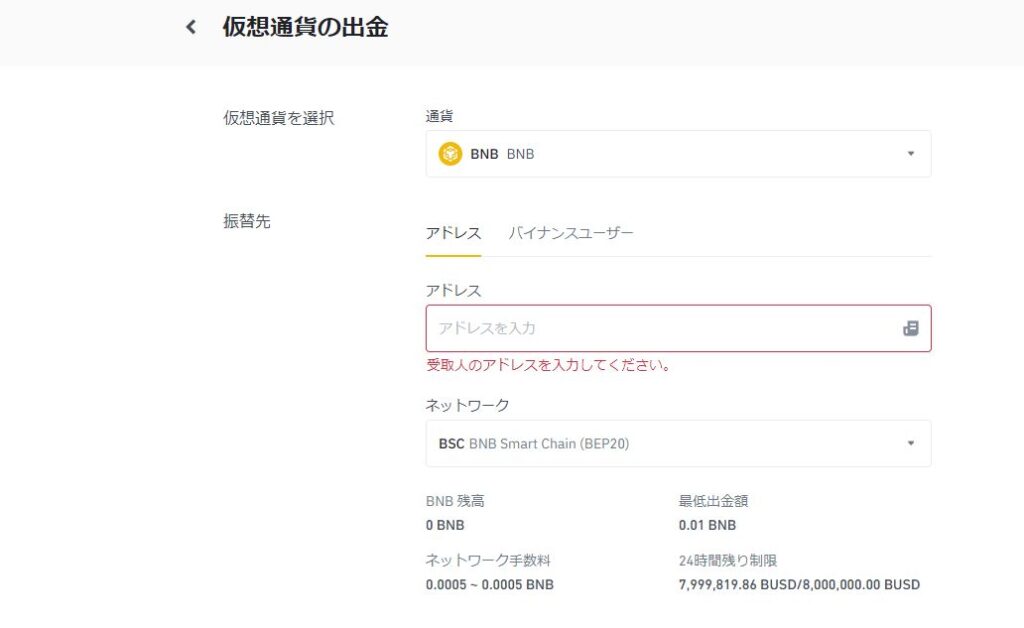Select the 振替先 section label
This screenshot has height=628, width=1024.
[247, 221]
